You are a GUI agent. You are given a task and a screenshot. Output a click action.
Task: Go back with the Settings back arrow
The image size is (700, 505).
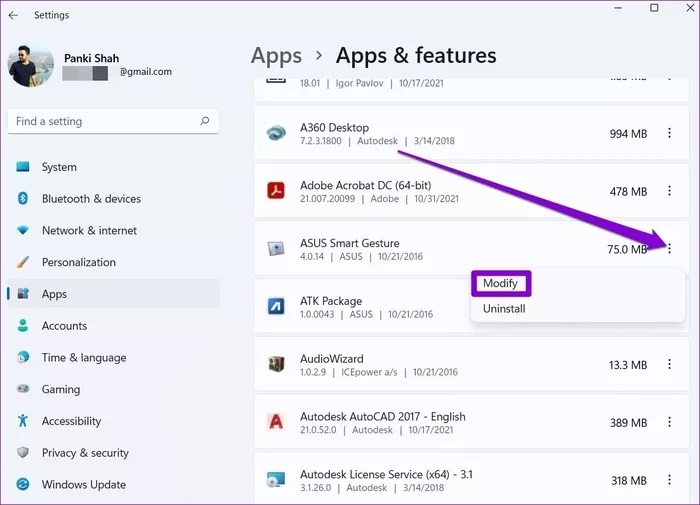[13, 15]
